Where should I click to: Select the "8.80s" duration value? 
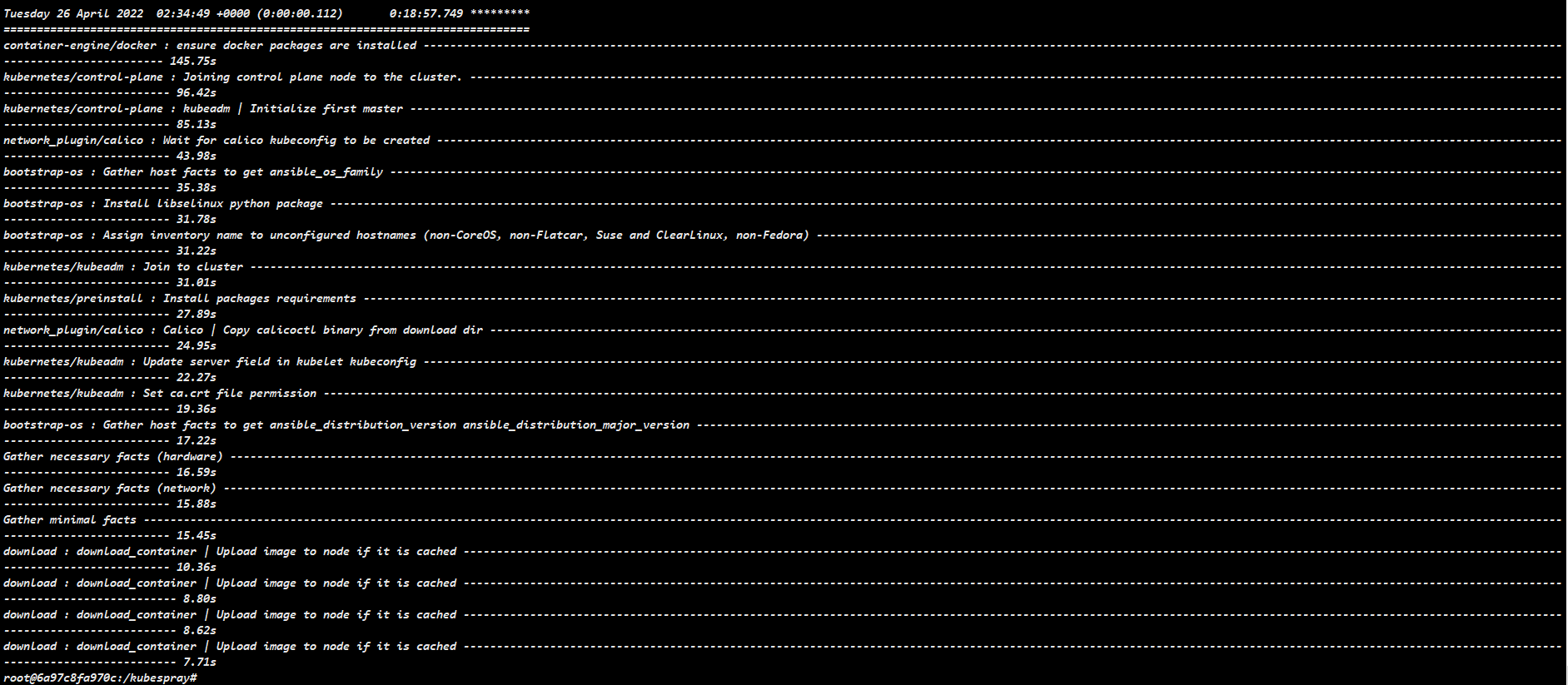pos(200,598)
